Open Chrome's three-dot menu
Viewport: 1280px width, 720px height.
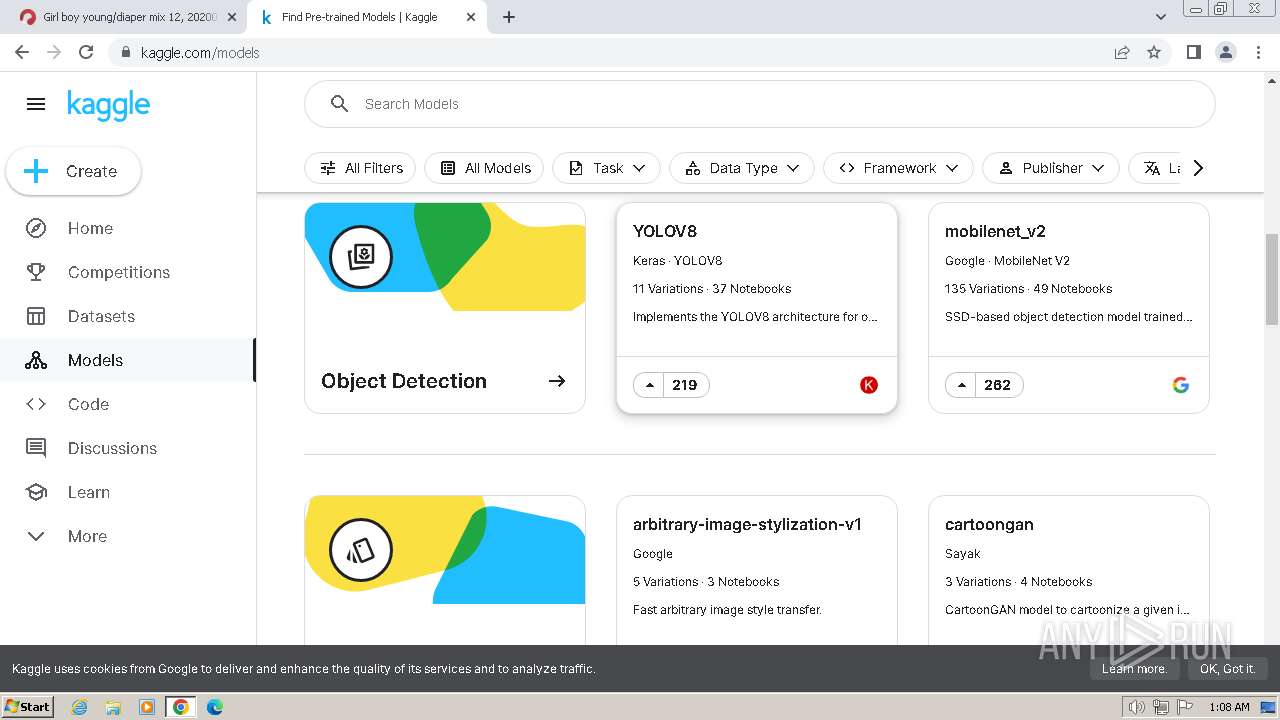1257,52
